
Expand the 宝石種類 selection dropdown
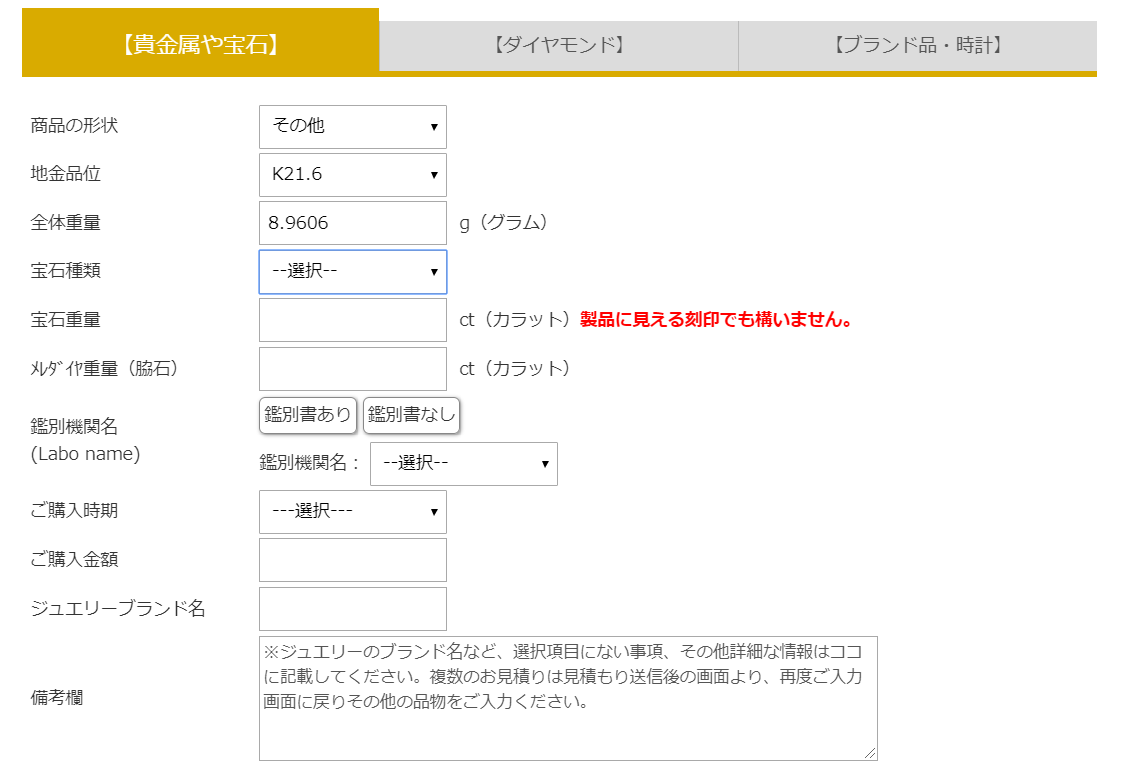pos(353,272)
